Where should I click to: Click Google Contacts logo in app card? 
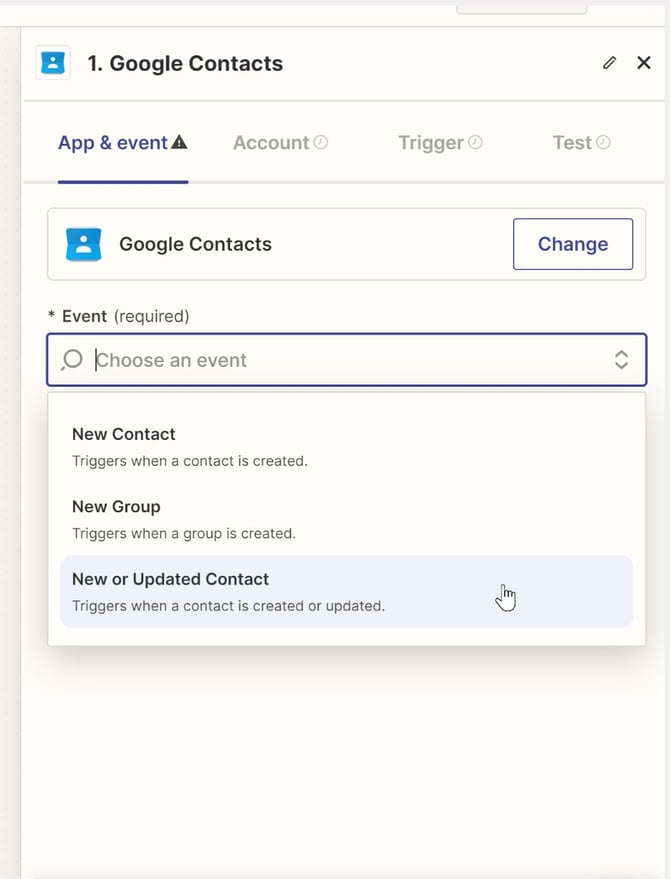pos(84,244)
